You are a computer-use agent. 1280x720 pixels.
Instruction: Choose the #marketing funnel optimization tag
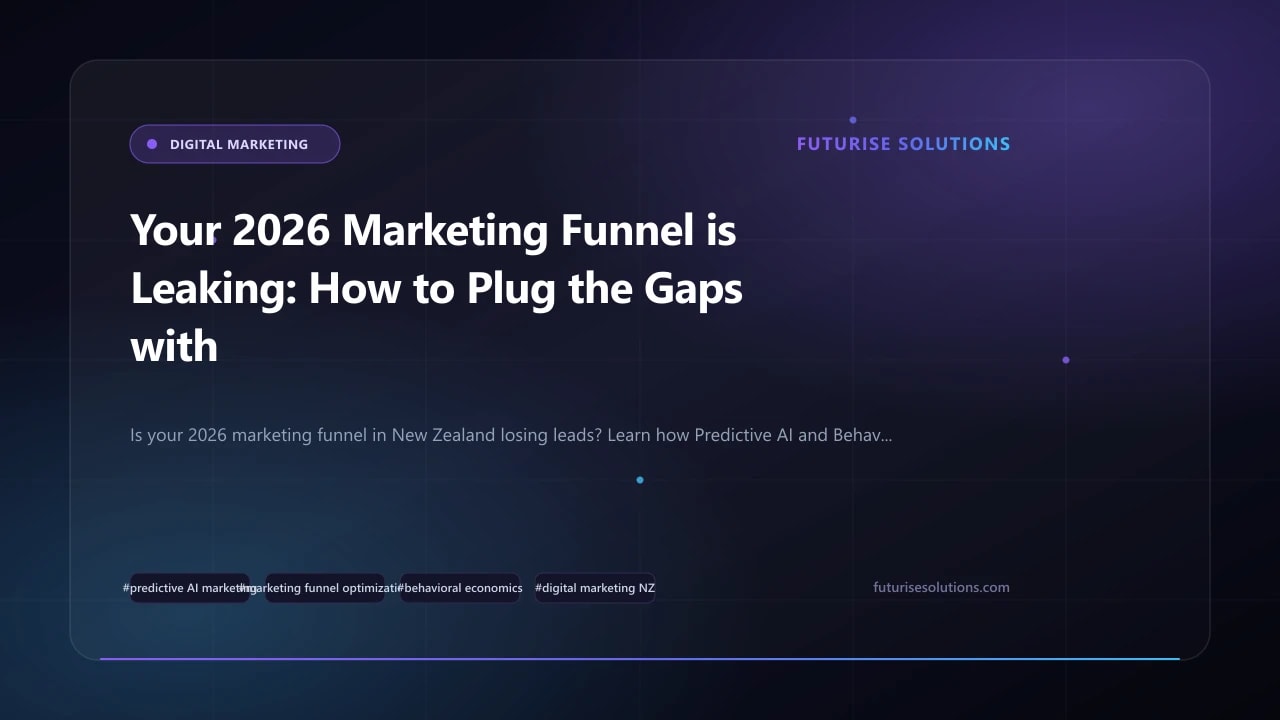[325, 588]
